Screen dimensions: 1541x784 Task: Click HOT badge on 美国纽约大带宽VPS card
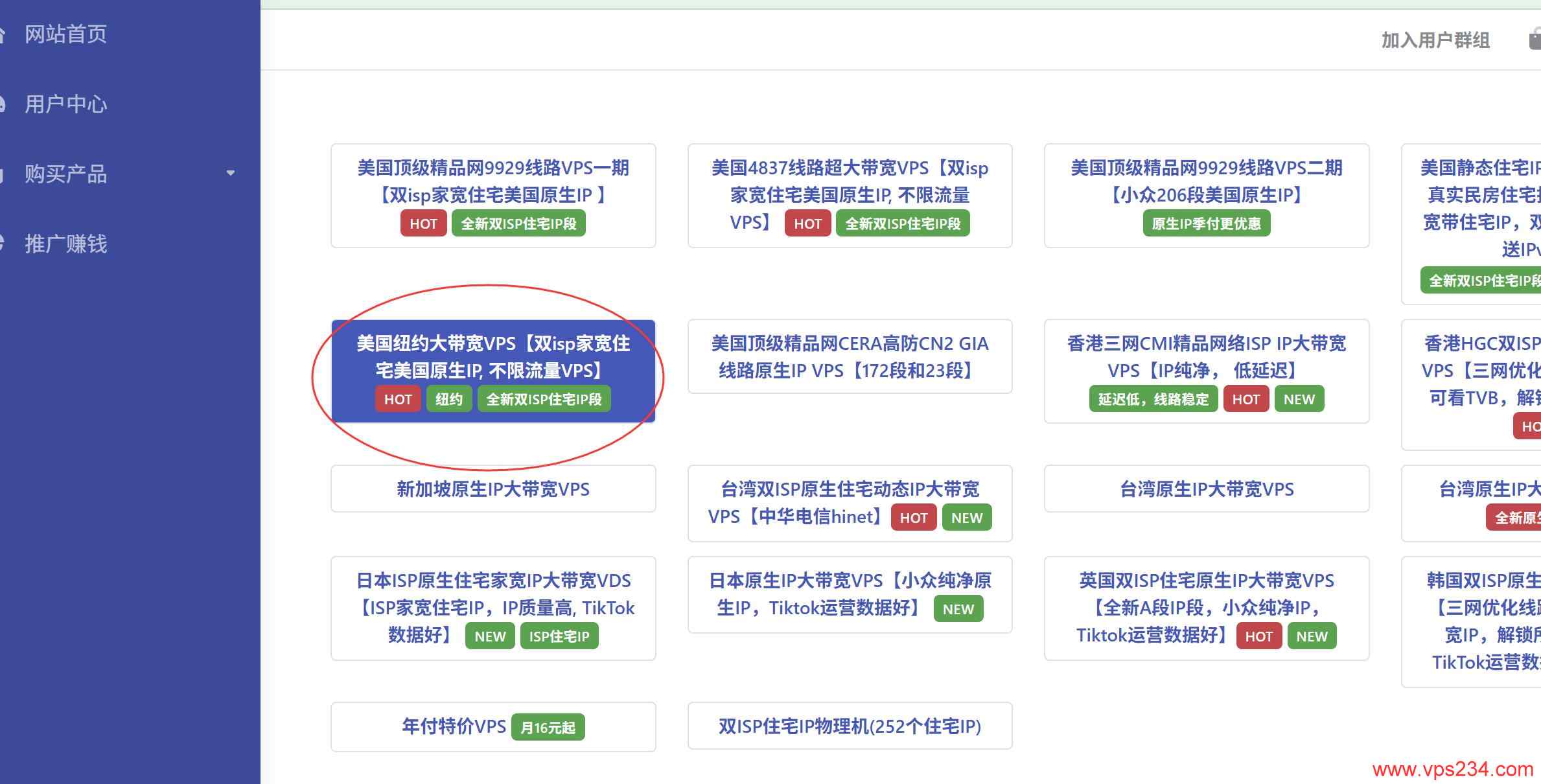point(398,399)
